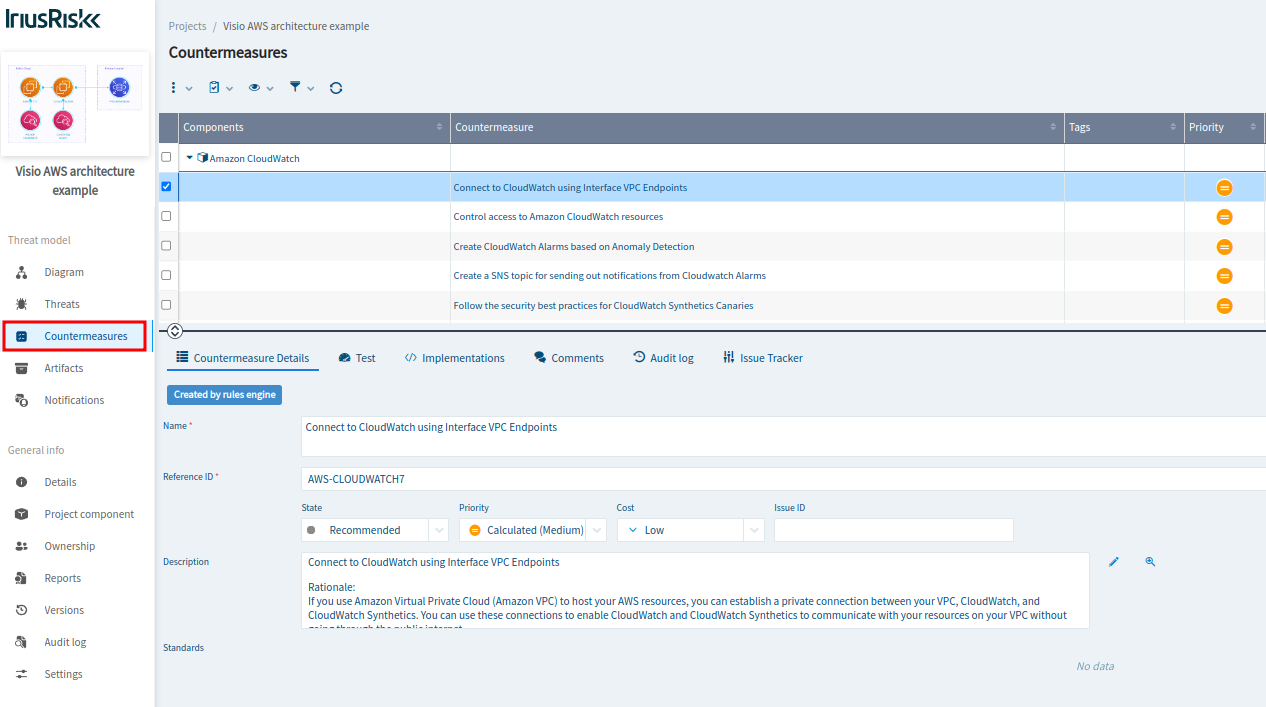Uncheck the Connect to CloudWatch row checkbox
This screenshot has width=1266, height=707.
[166, 186]
